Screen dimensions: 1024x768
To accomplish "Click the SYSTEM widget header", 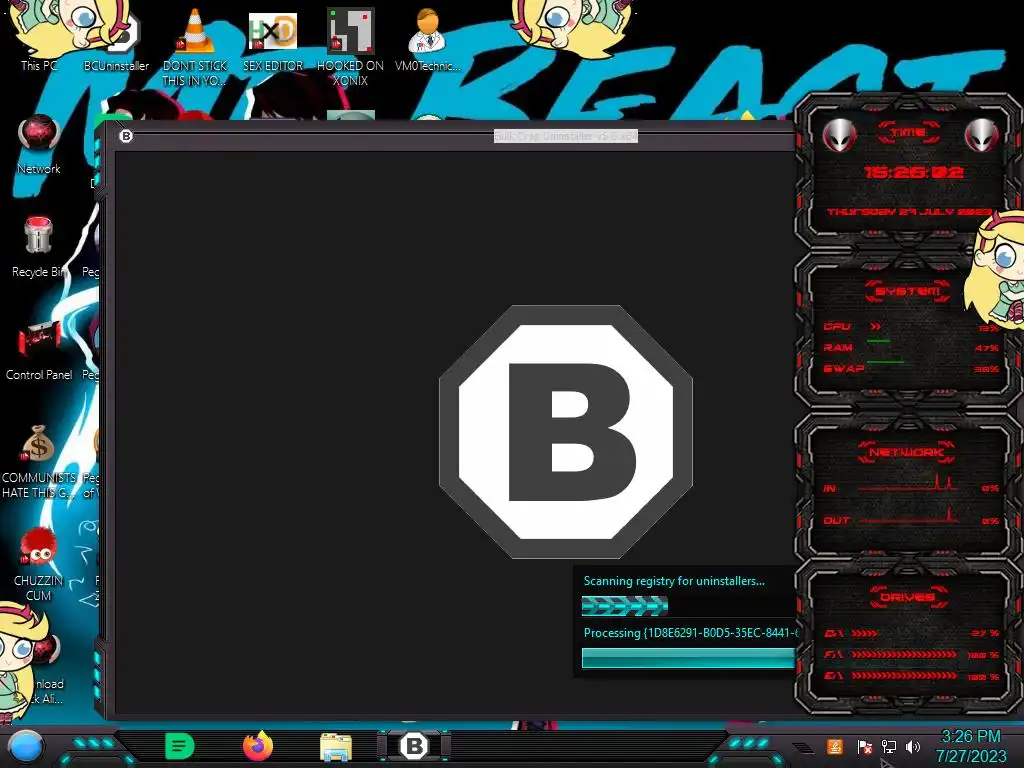I will pos(908,291).
